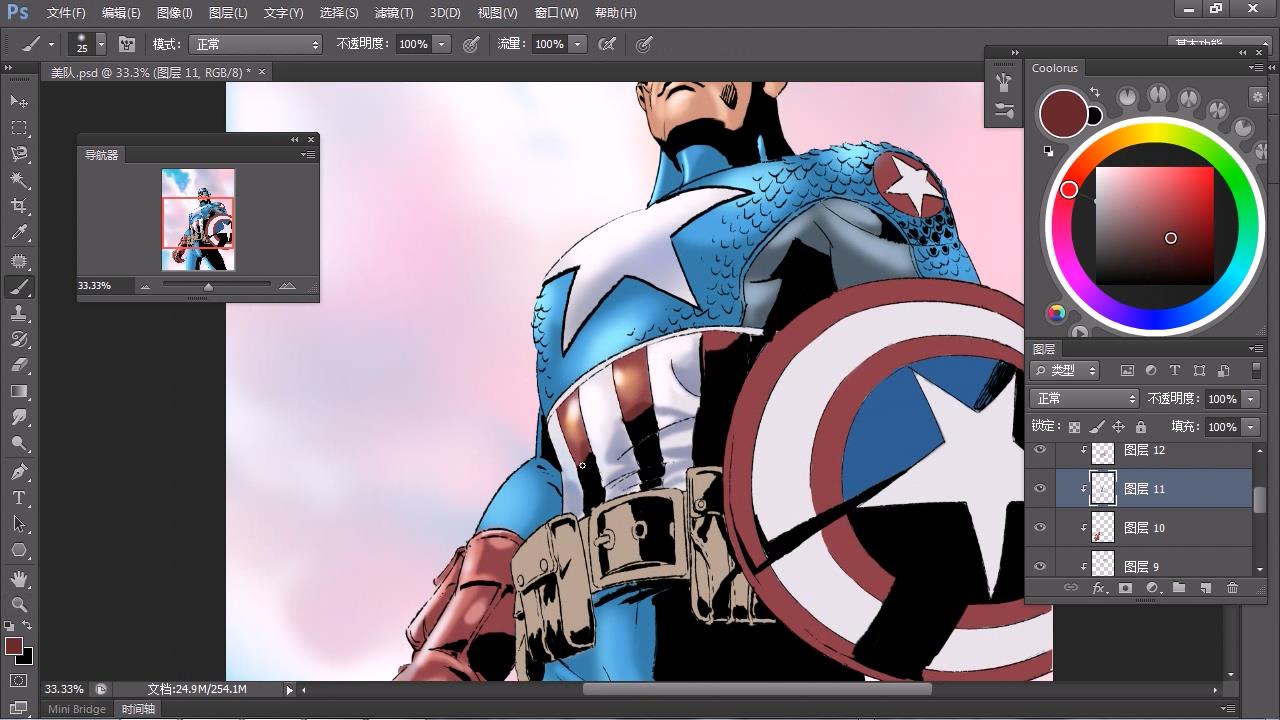This screenshot has height=720, width=1280.
Task: Select the Smudge tool
Action: point(19,417)
